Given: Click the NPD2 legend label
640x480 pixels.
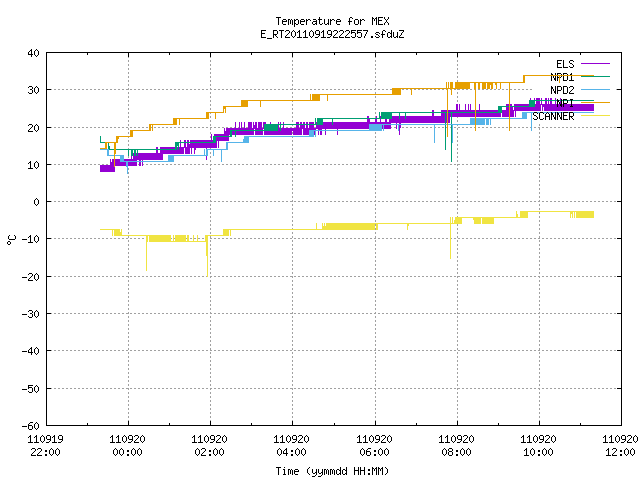Looking at the screenshot, I should (x=562, y=90).
